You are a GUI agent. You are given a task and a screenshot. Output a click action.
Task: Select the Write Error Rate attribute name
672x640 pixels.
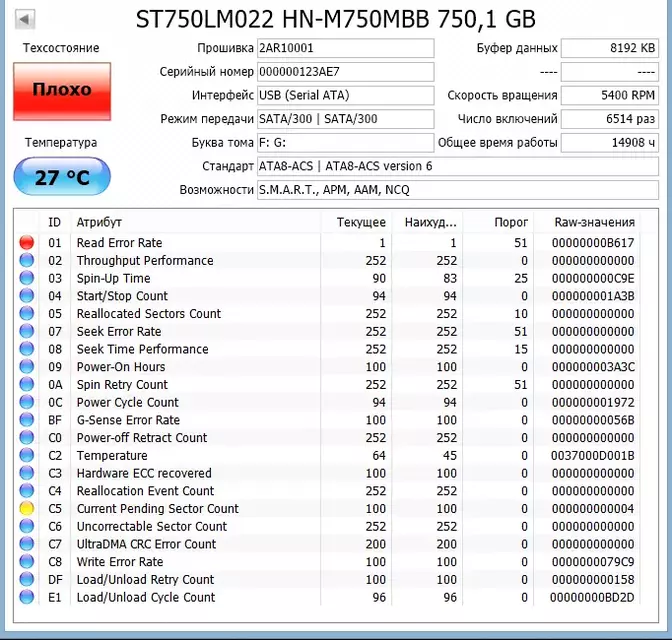point(120,562)
